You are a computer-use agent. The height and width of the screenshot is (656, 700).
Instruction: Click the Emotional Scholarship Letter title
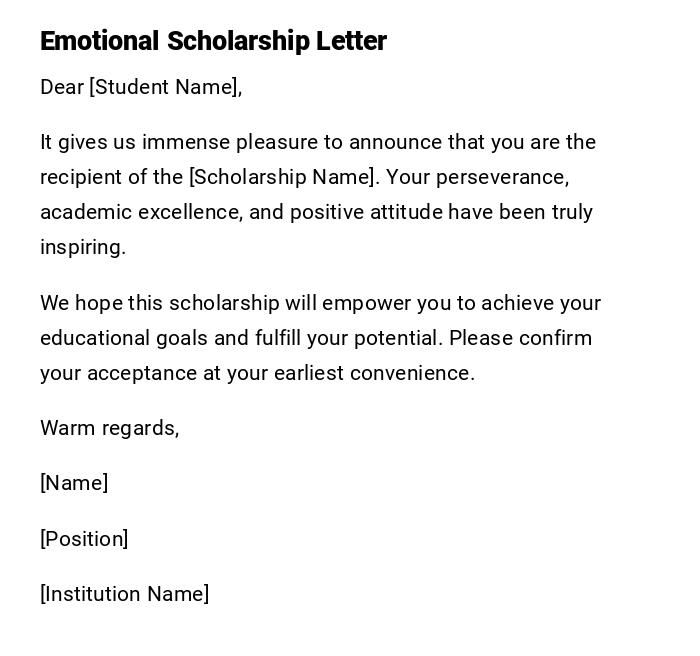[213, 41]
